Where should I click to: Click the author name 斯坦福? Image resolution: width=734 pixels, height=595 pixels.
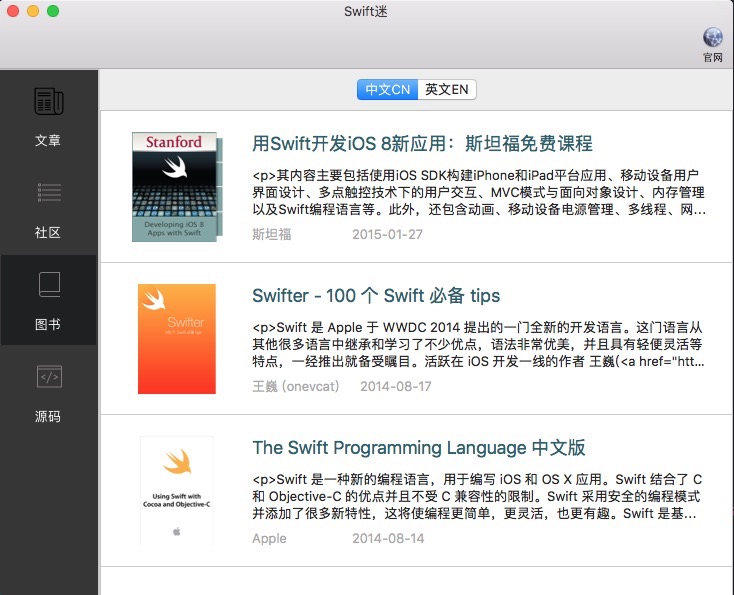272,234
